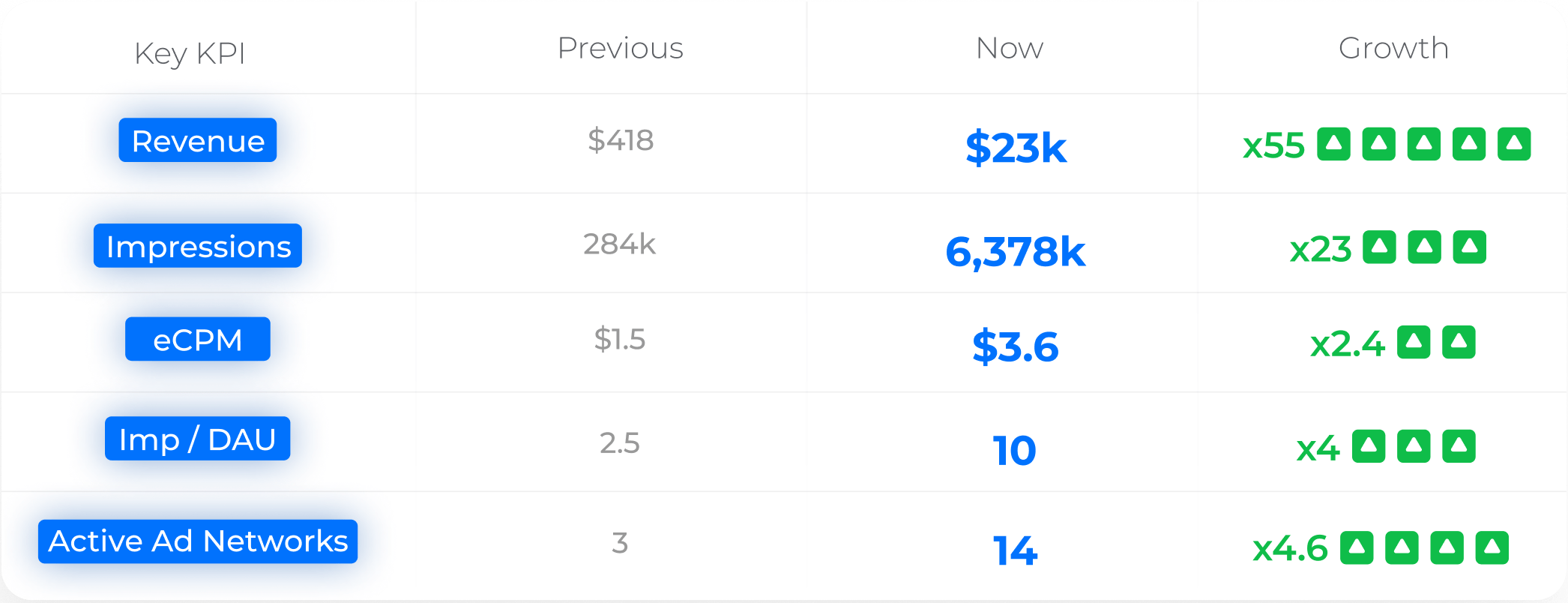Click the first green arrow icon beside x23

pyautogui.click(x=1379, y=247)
